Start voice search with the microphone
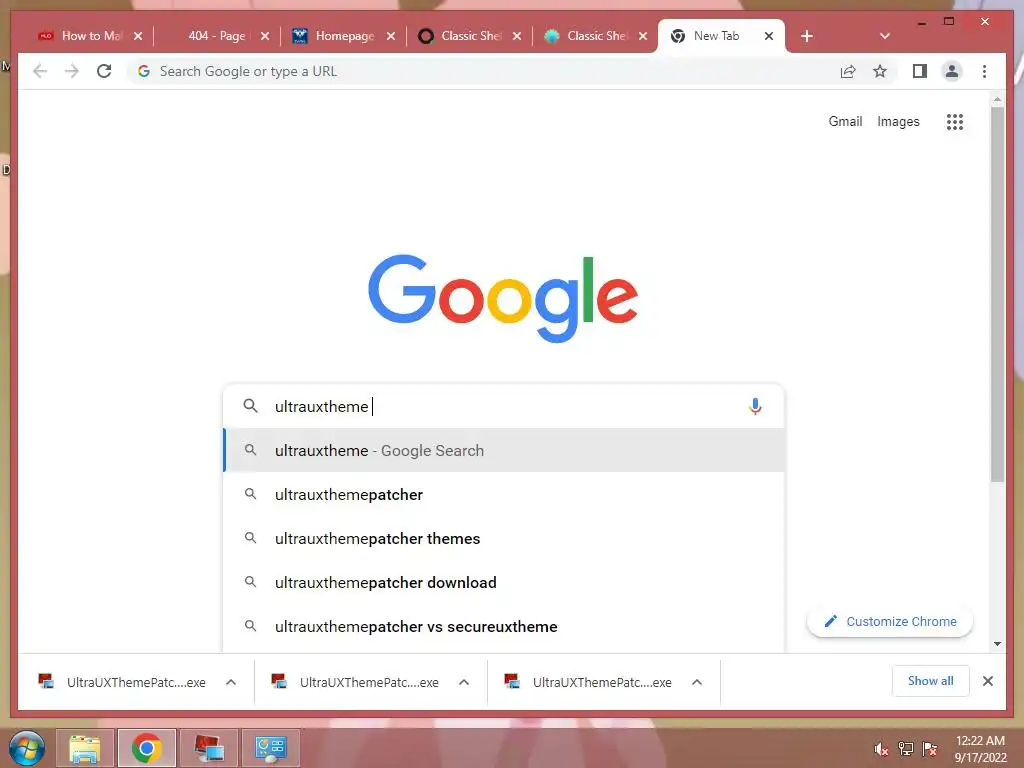Screen dimensions: 1024x768 tap(754, 406)
